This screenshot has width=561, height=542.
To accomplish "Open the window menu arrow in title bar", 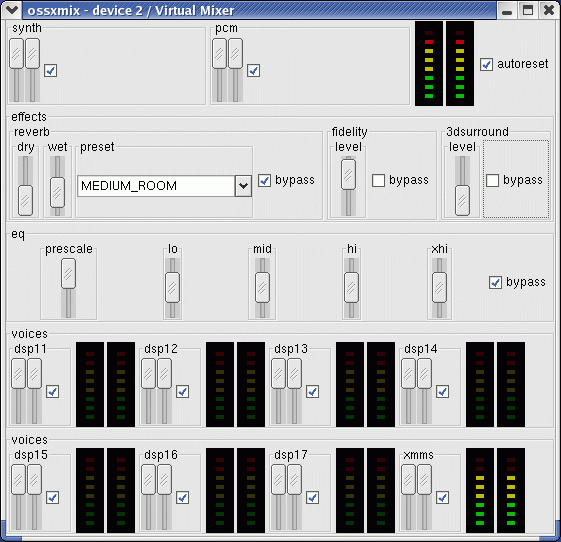I will (x=12, y=10).
